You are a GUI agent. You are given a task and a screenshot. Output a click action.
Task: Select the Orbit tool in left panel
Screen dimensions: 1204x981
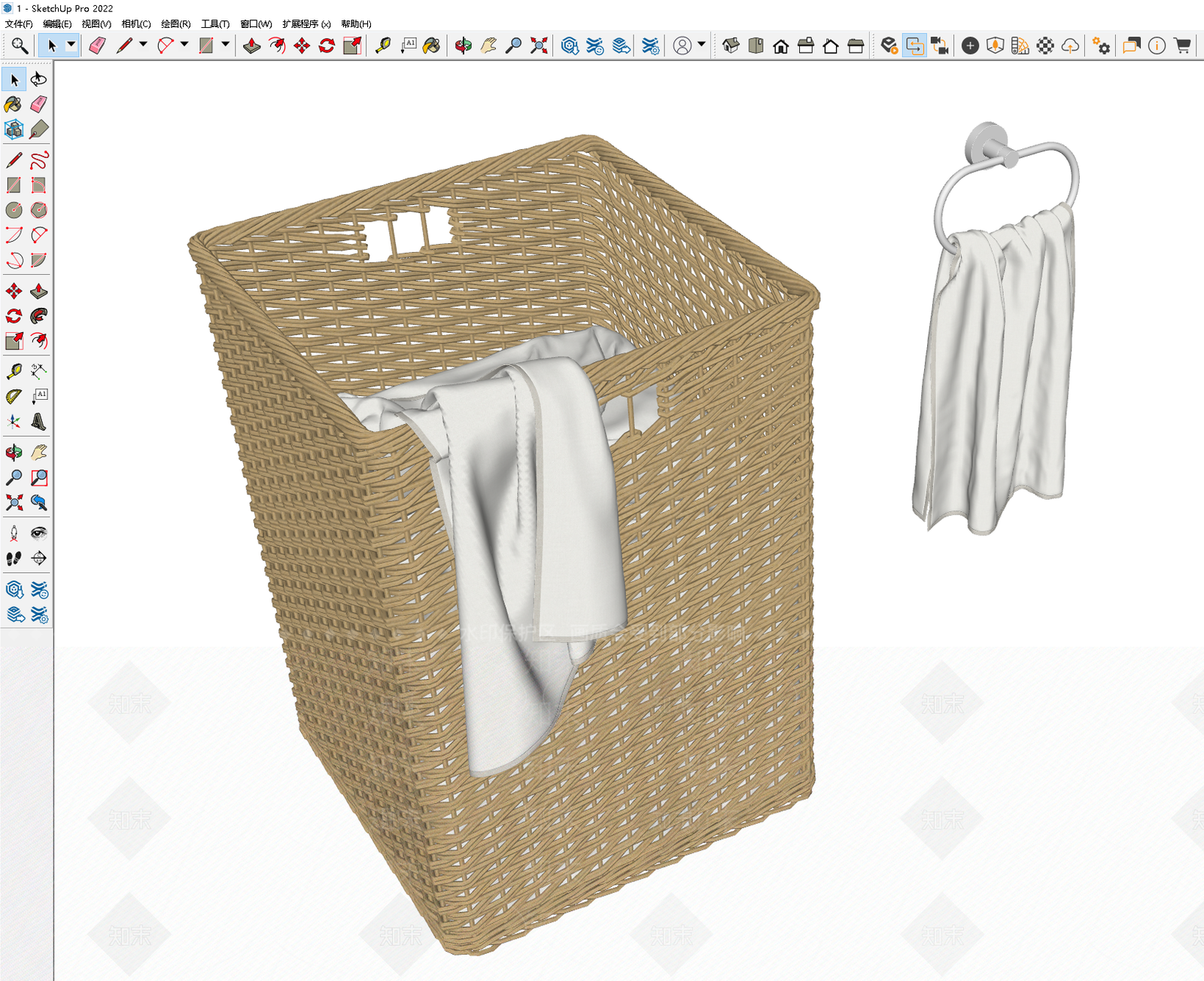[14, 452]
